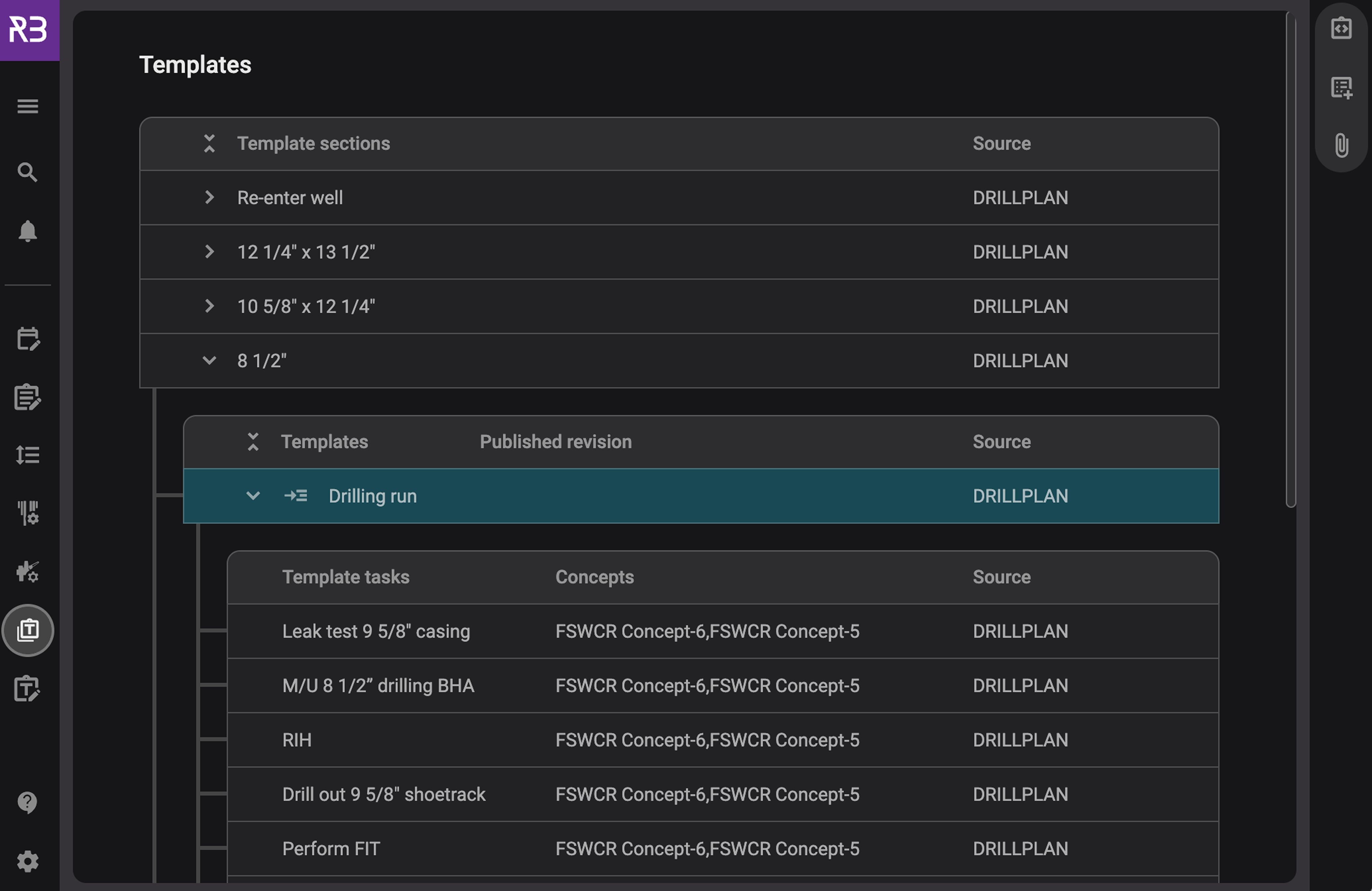The width and height of the screenshot is (1372, 891).
Task: Click the paperclip attachment icon
Action: pos(1342,145)
